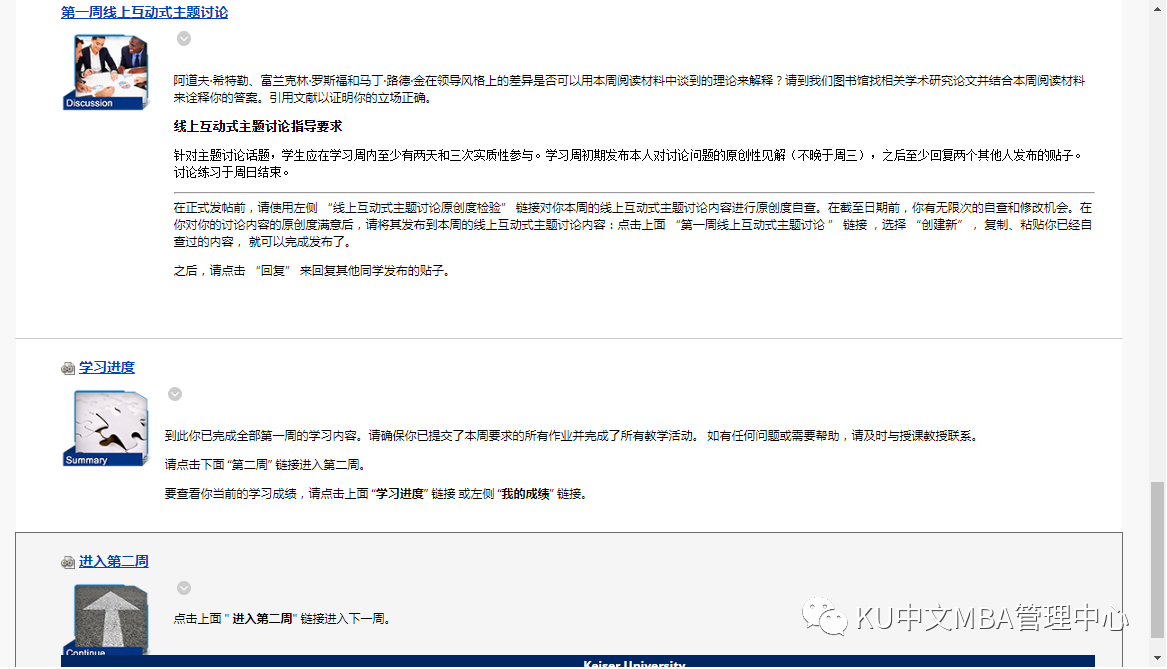The image size is (1167, 669).
Task: Expand the chevron beside the Discussion icon
Action: tap(184, 39)
